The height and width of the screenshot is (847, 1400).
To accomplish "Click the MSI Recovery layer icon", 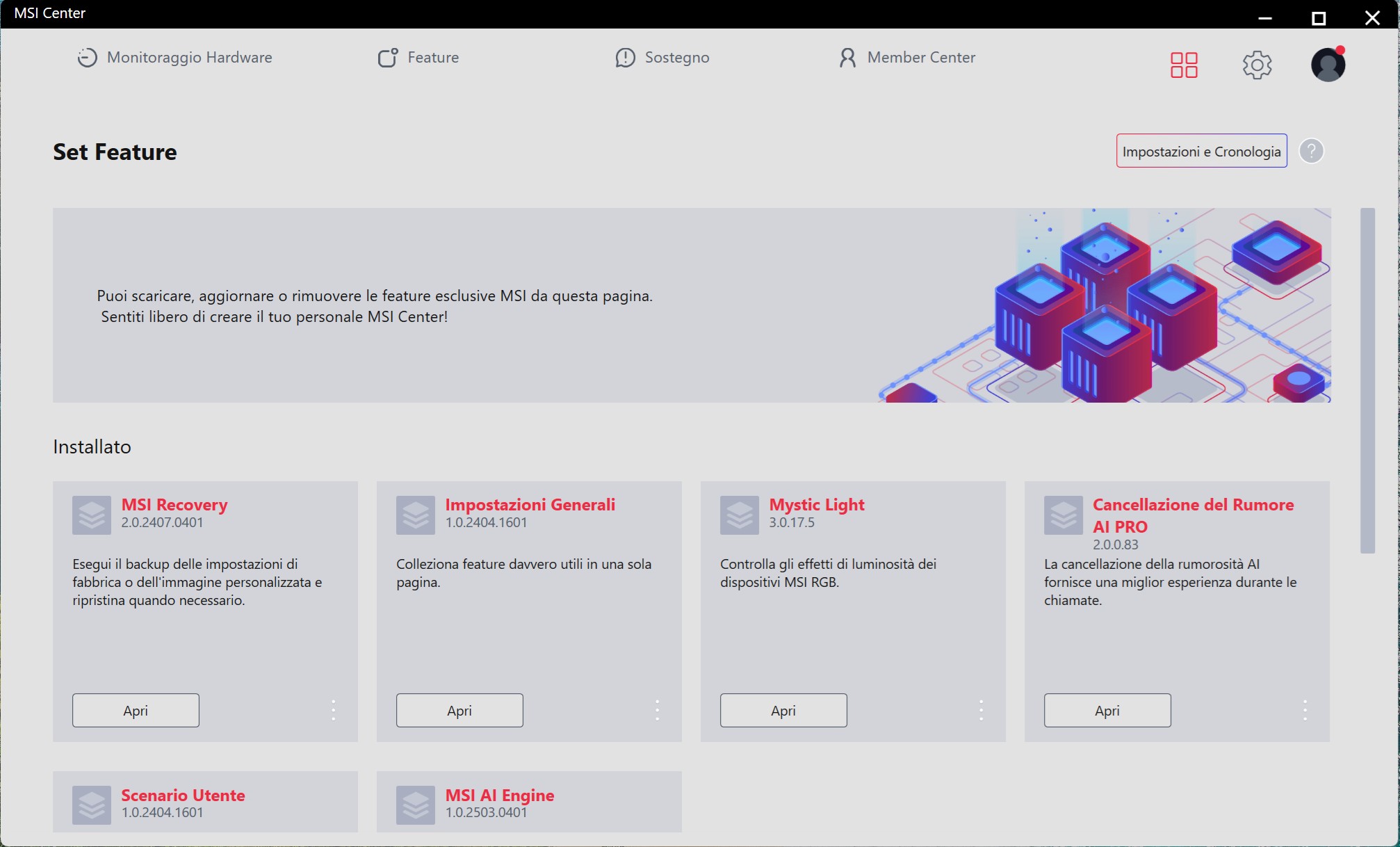I will click(x=92, y=515).
